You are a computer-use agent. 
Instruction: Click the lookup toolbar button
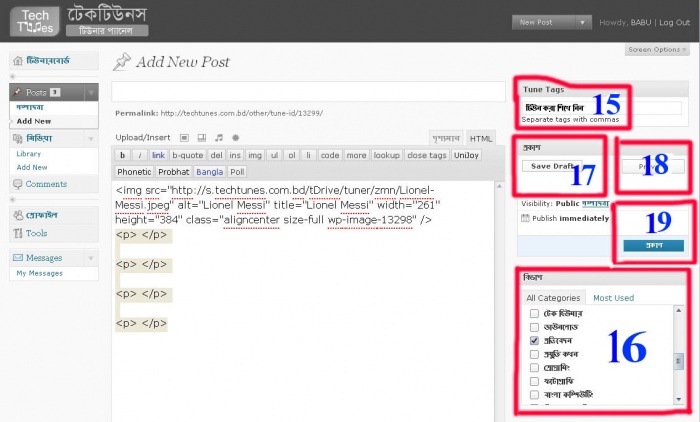[387, 155]
